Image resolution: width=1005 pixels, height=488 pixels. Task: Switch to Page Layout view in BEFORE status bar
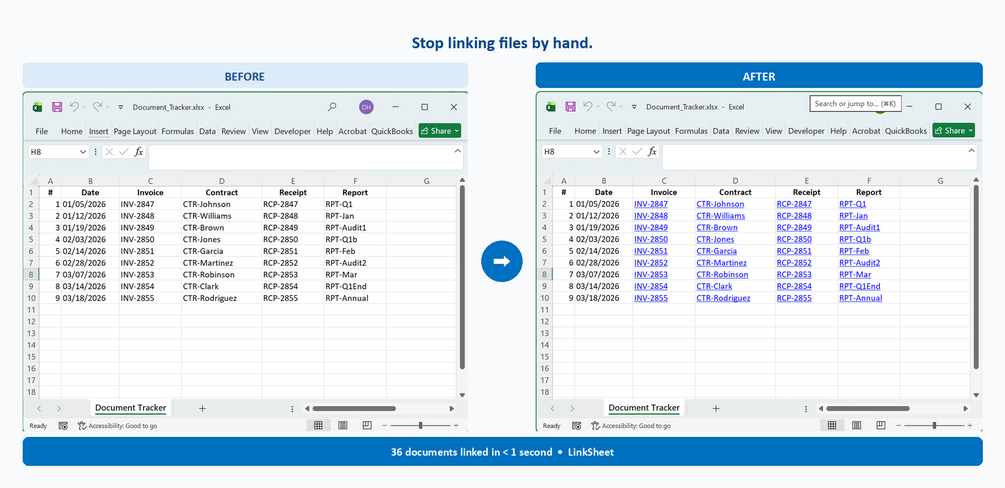[343, 425]
